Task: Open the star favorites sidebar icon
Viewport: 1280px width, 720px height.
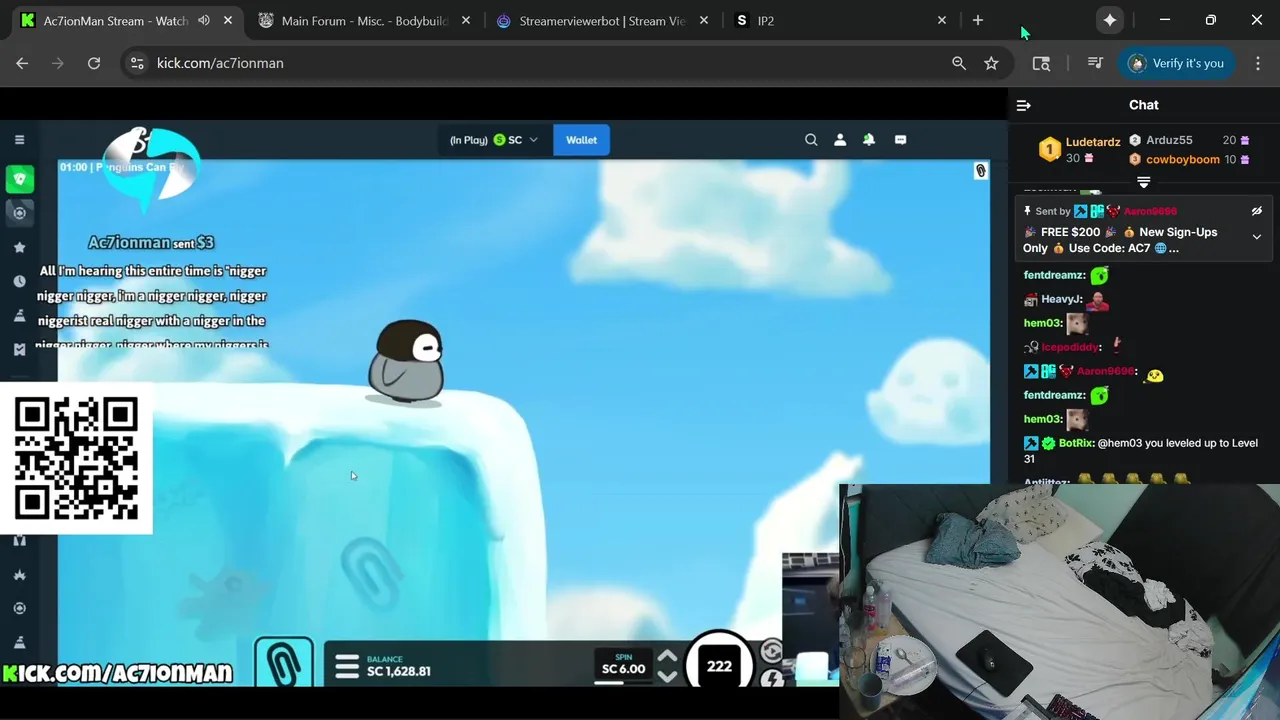Action: click(x=19, y=247)
